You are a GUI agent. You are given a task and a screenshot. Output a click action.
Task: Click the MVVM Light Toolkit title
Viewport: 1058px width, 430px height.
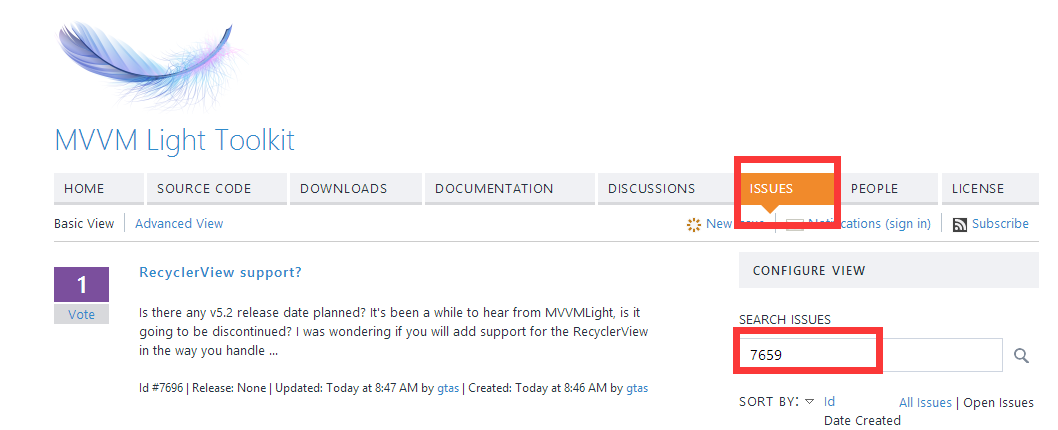(174, 140)
